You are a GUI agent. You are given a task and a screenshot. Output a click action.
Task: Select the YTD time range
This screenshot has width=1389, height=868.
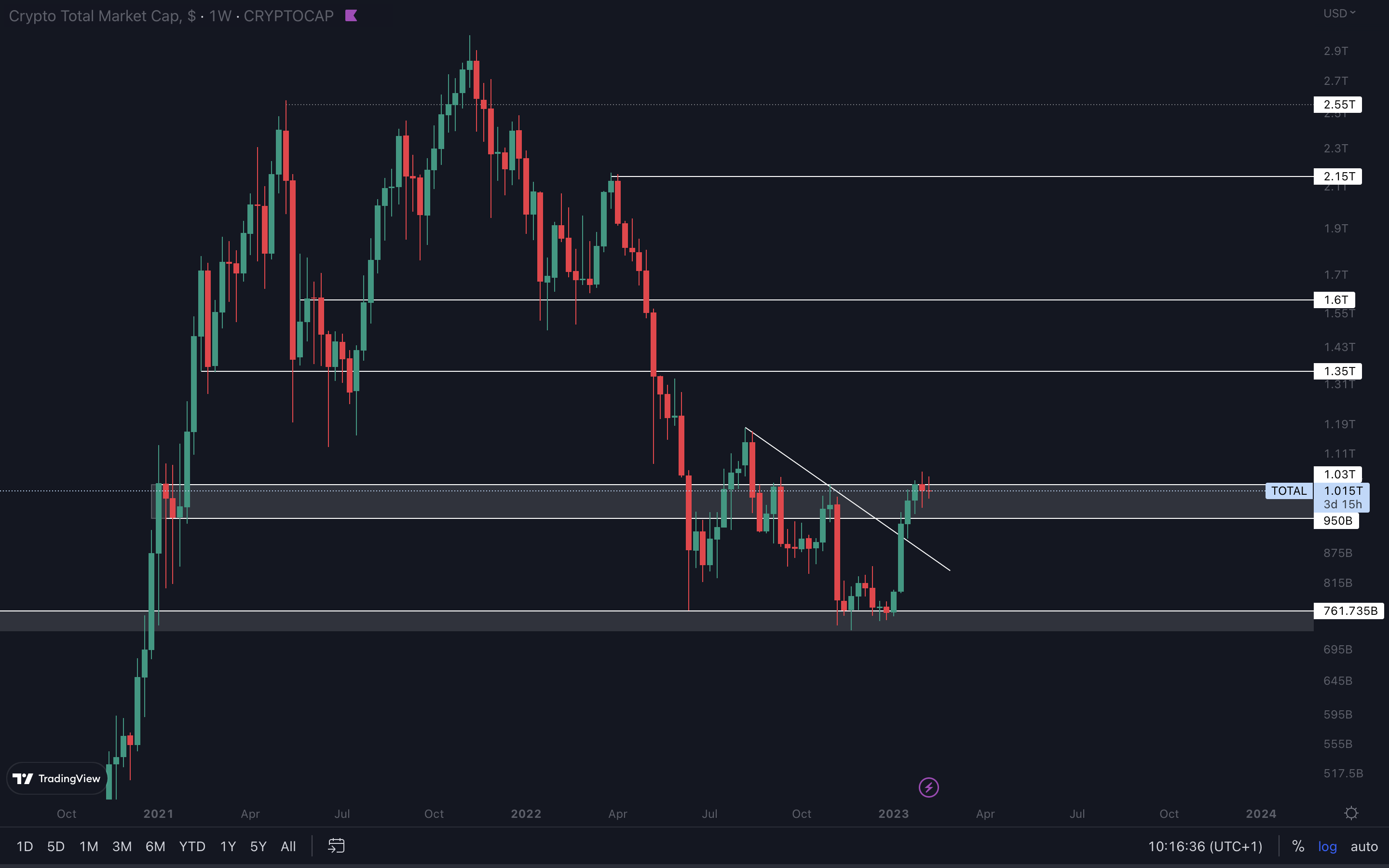[191, 846]
